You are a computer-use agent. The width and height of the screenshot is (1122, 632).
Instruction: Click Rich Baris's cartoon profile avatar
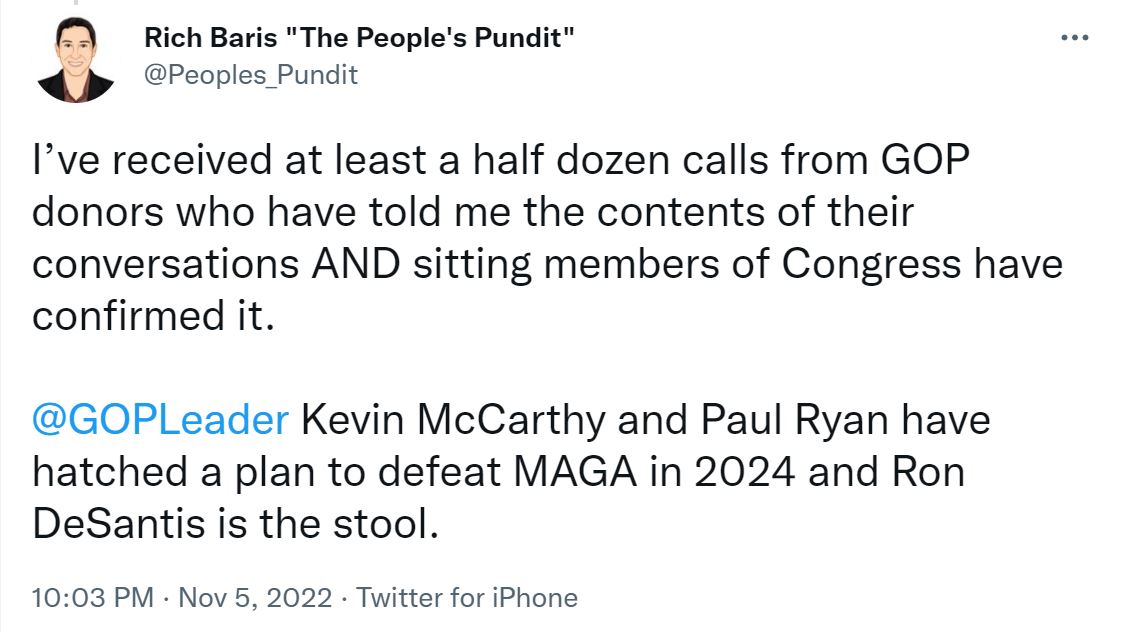(76, 59)
